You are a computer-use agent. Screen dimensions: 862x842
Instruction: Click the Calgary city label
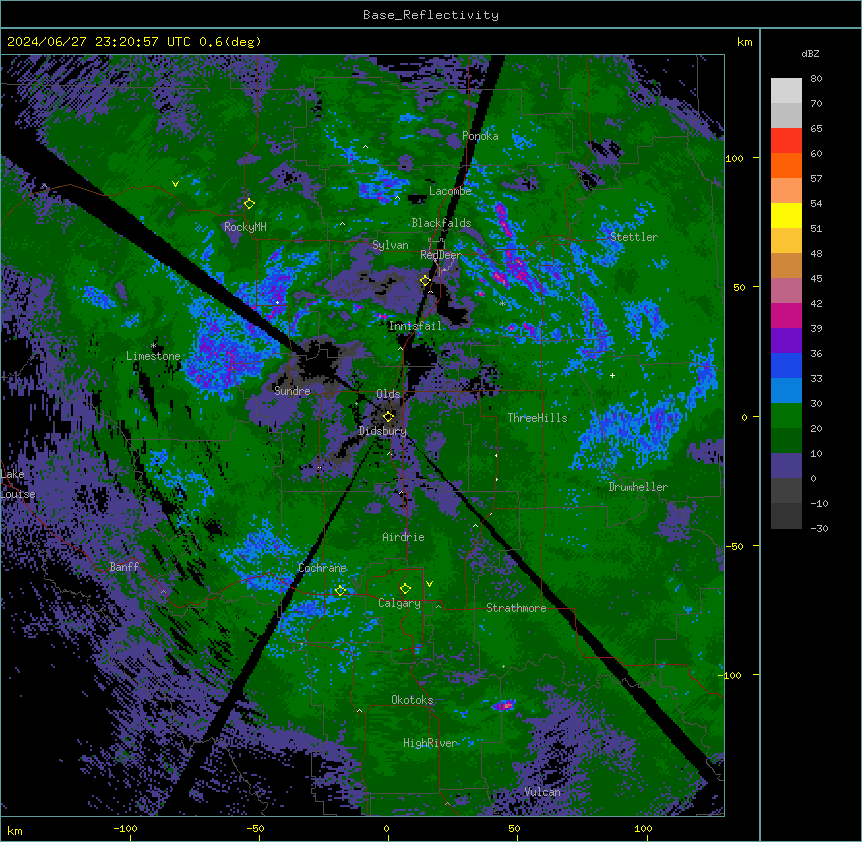coord(399,603)
